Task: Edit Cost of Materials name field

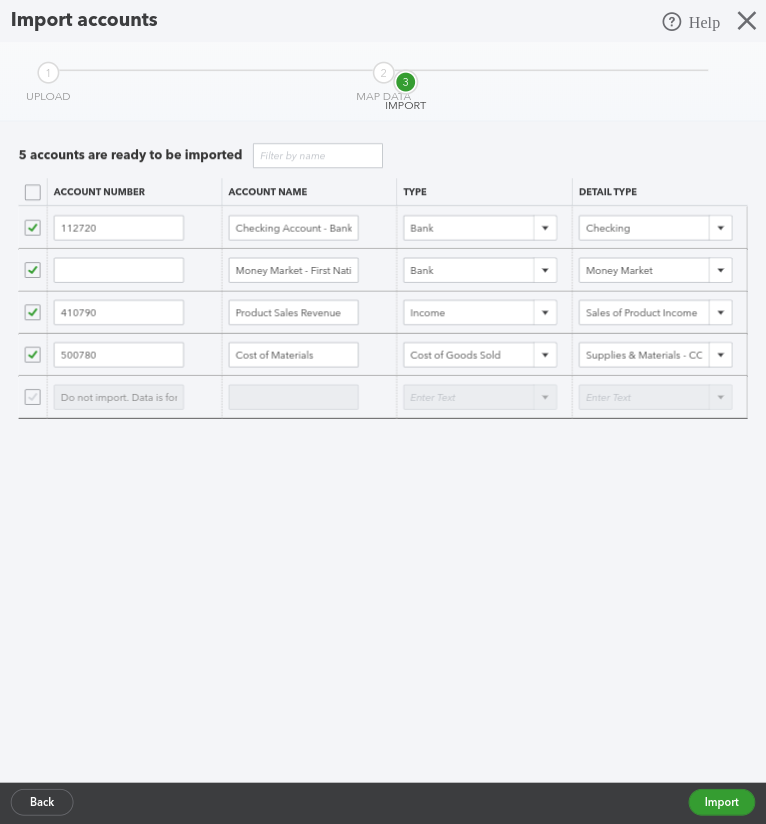Action: [x=294, y=355]
